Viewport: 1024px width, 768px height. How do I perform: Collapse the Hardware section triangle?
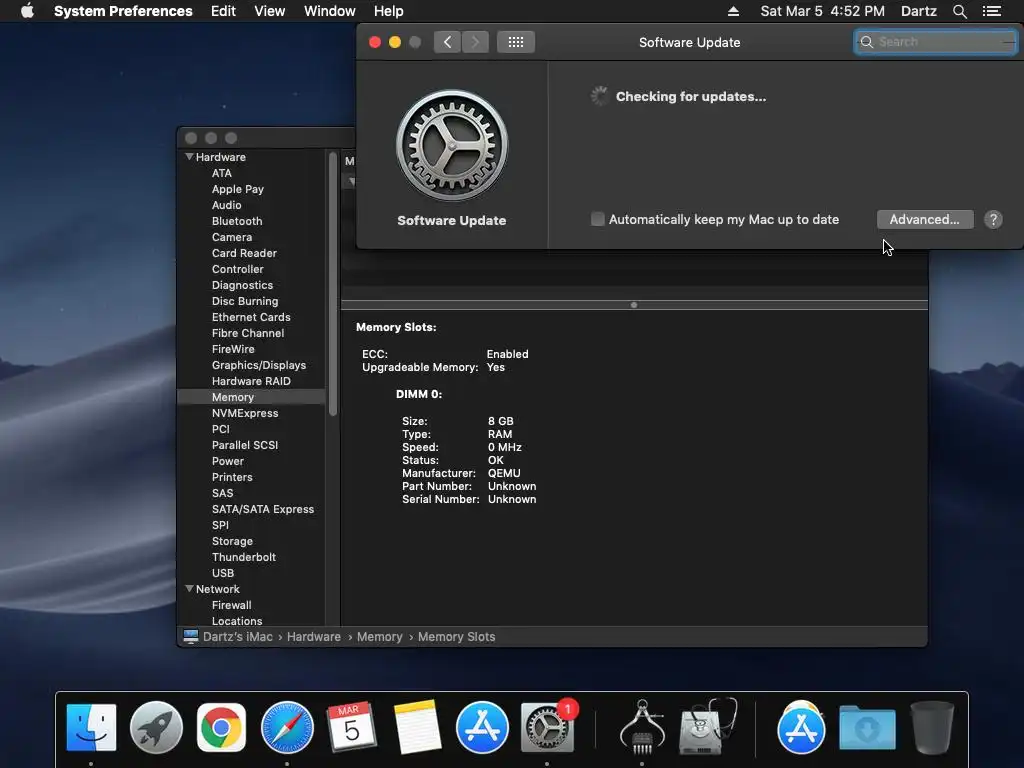pos(189,157)
